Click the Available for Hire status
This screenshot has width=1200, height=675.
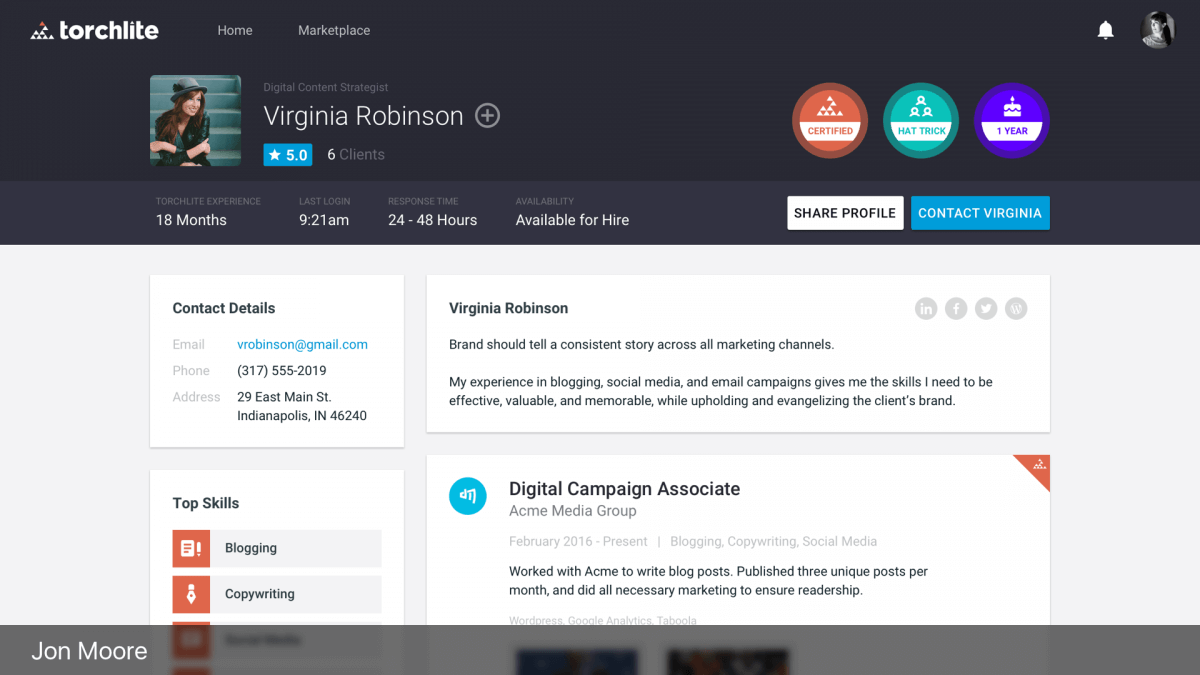pyautogui.click(x=572, y=220)
